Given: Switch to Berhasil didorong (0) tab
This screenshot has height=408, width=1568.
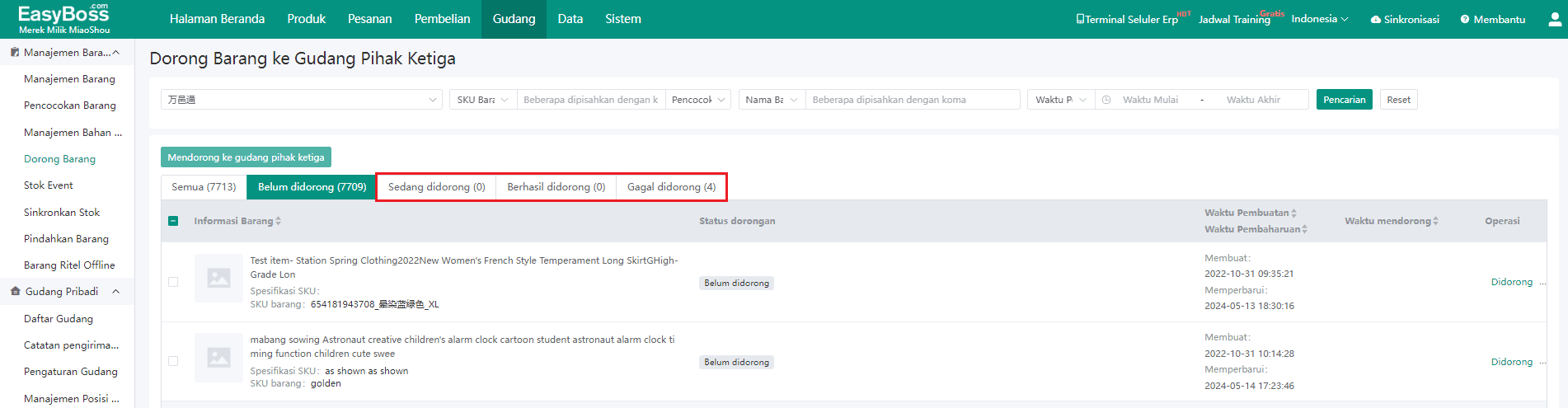Looking at the screenshot, I should 556,187.
